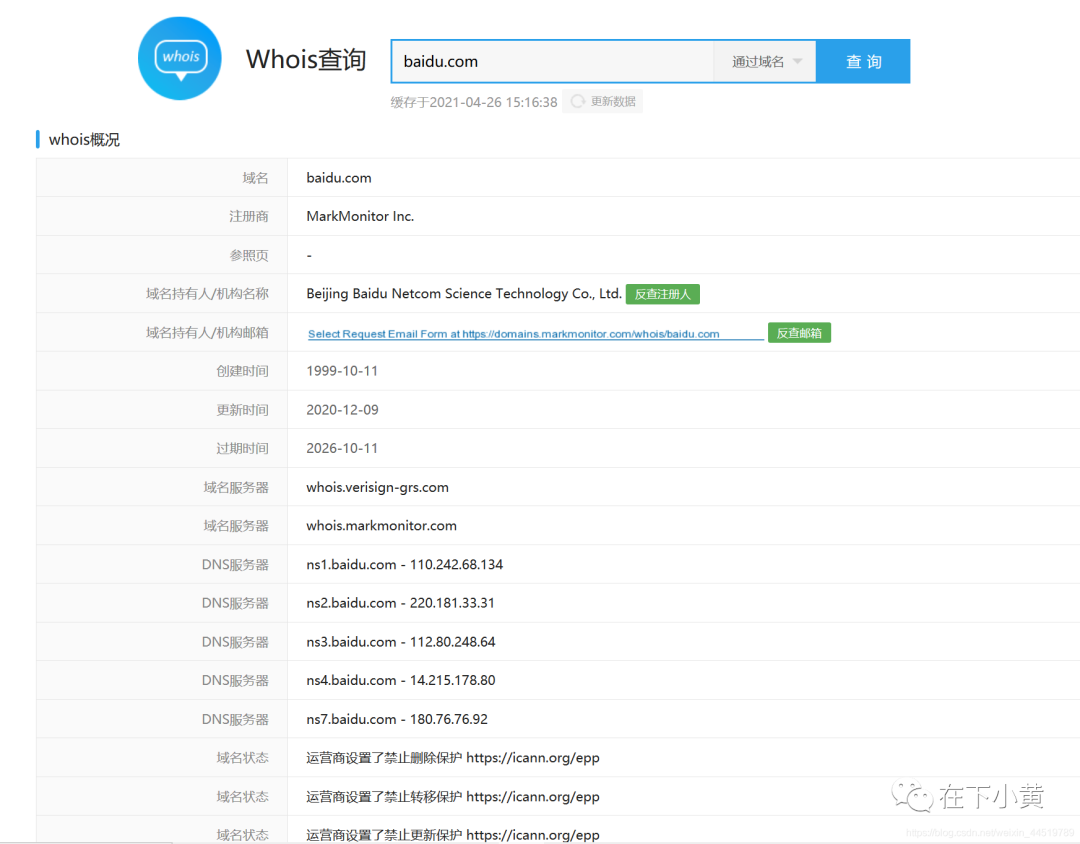Select the 域名 value baidu.com
Image resolution: width=1080 pixels, height=844 pixels.
(339, 178)
